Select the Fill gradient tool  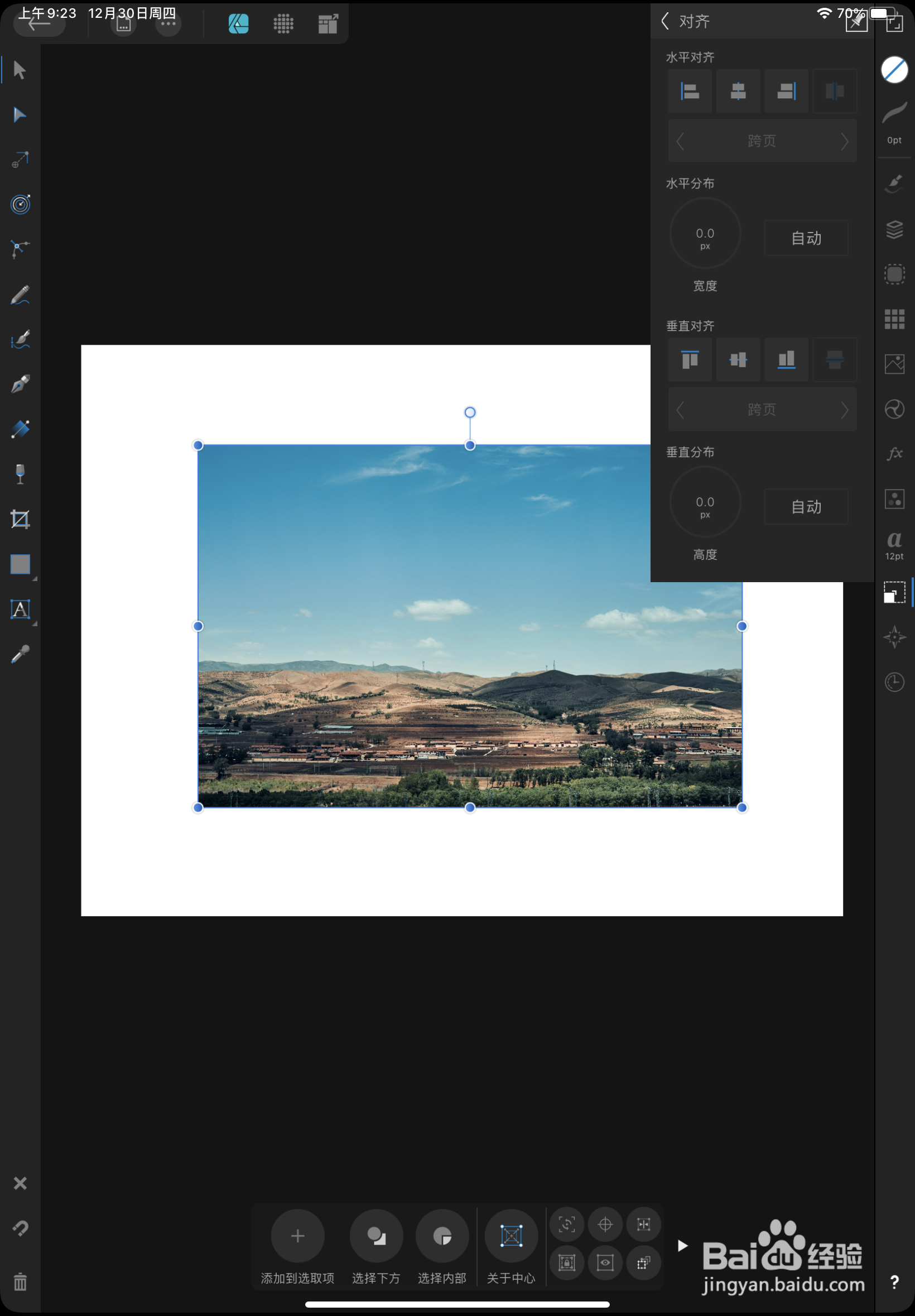point(20,429)
